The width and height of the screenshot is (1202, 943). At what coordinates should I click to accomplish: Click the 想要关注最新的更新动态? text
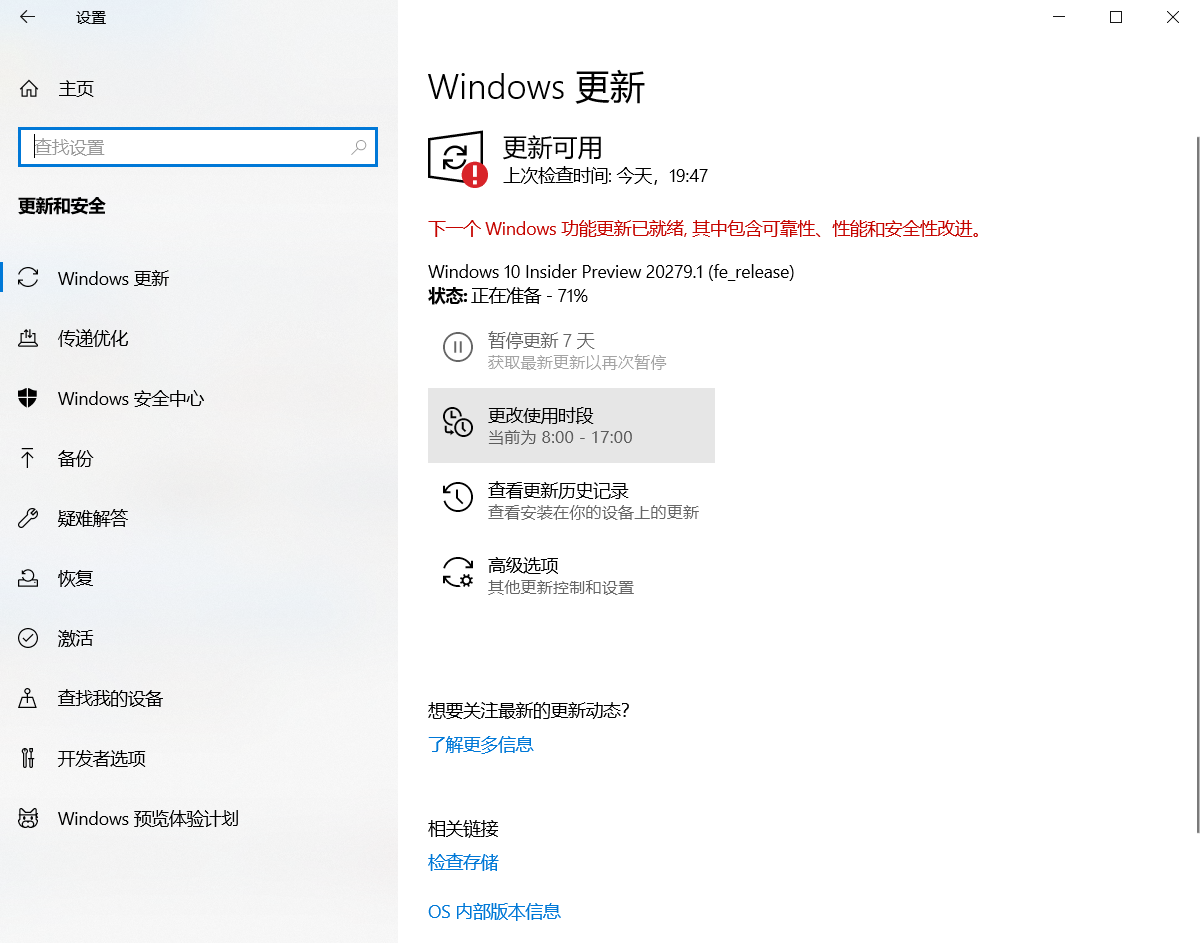[x=529, y=711]
